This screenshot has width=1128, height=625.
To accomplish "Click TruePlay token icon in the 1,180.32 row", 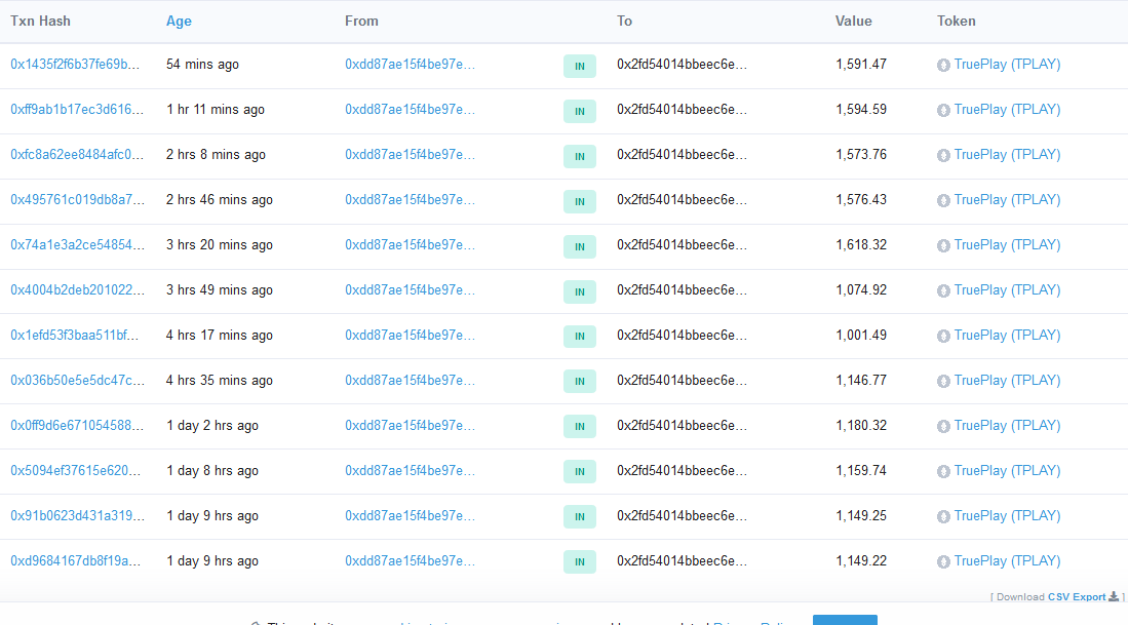I will coord(943,426).
